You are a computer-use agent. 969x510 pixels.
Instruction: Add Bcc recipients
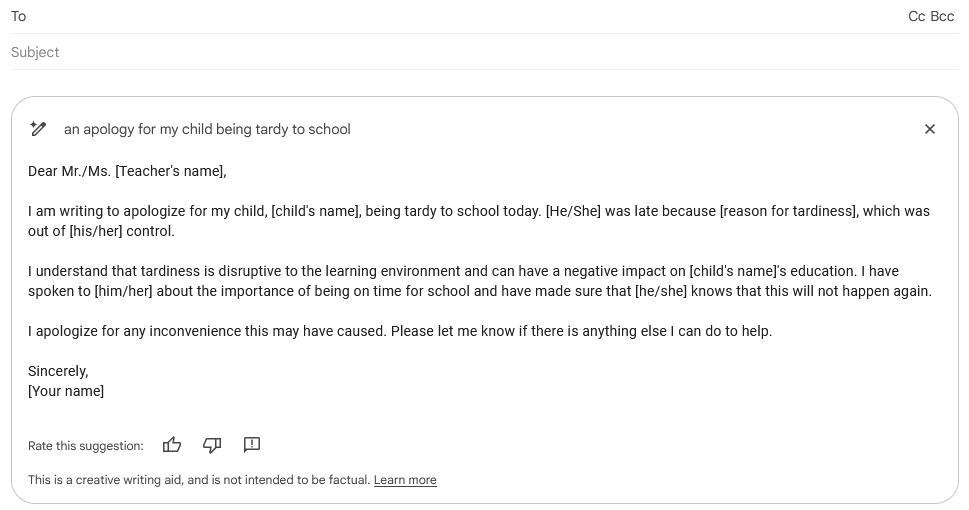click(x=942, y=16)
